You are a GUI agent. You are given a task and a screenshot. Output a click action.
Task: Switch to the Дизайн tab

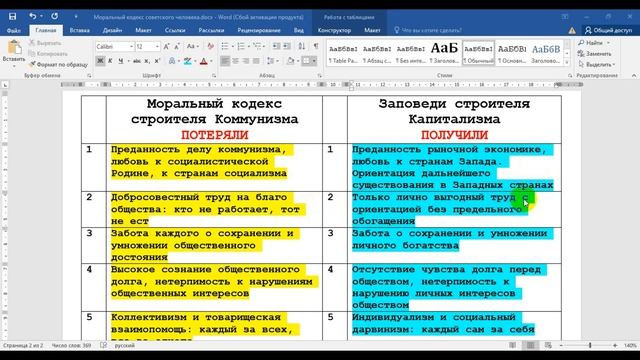[x=112, y=30]
